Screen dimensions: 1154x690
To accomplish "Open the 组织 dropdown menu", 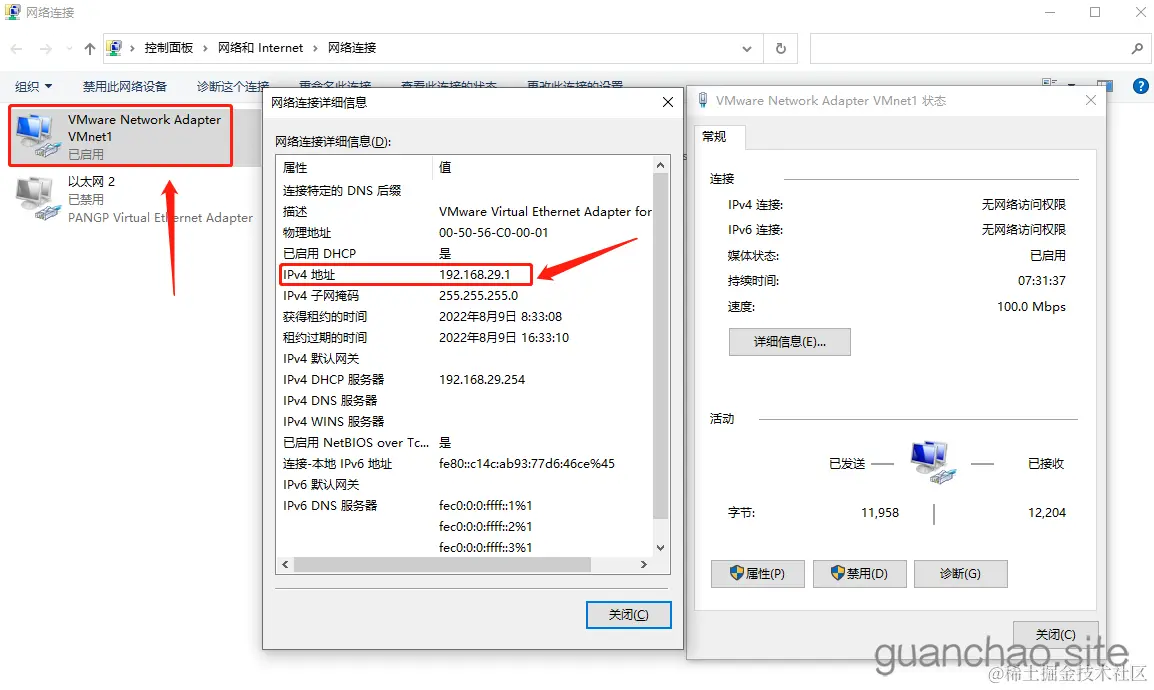I will [x=33, y=86].
